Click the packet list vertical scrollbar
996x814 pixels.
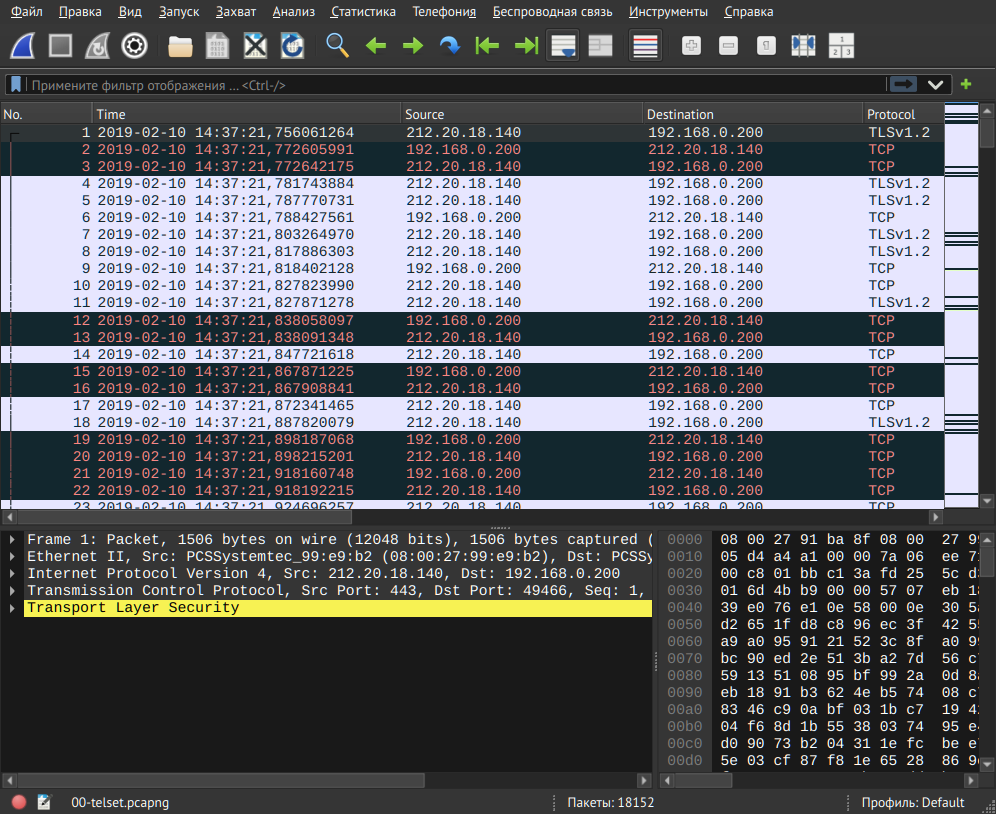[987, 305]
